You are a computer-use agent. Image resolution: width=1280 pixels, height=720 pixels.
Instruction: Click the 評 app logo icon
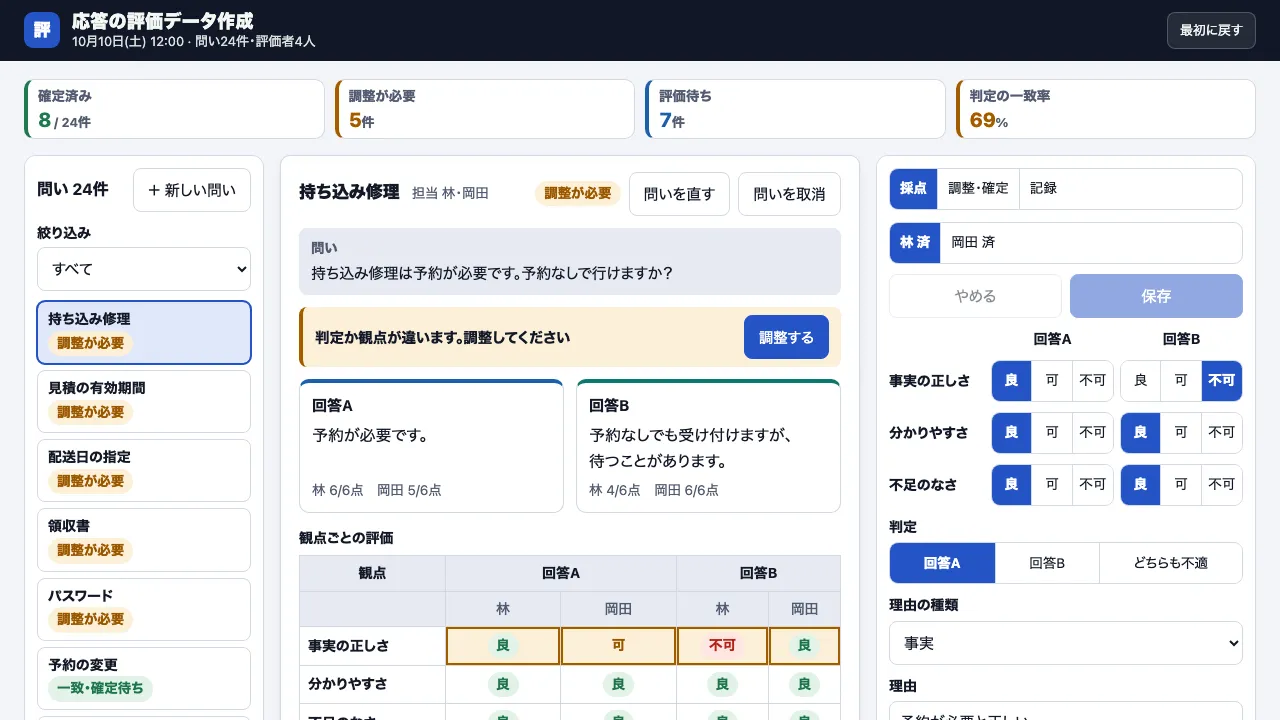coord(42,30)
